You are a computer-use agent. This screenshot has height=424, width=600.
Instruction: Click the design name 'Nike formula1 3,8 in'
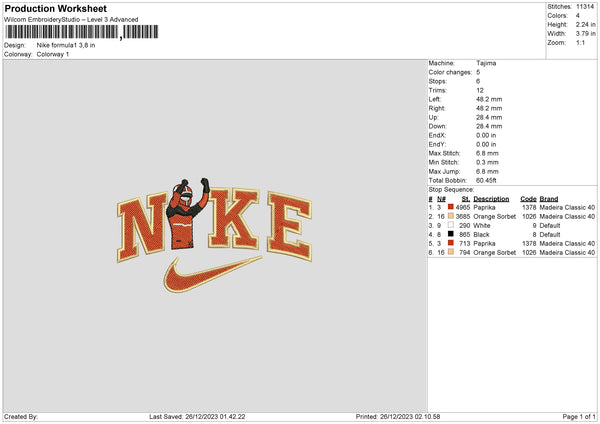(x=66, y=45)
